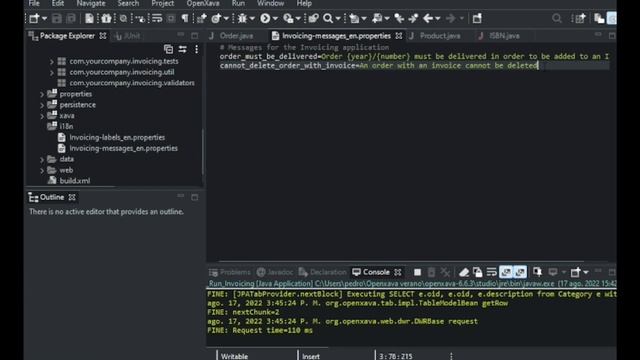The height and width of the screenshot is (360, 640).
Task: Click the New wizard toolbar icon
Action: [34, 18]
